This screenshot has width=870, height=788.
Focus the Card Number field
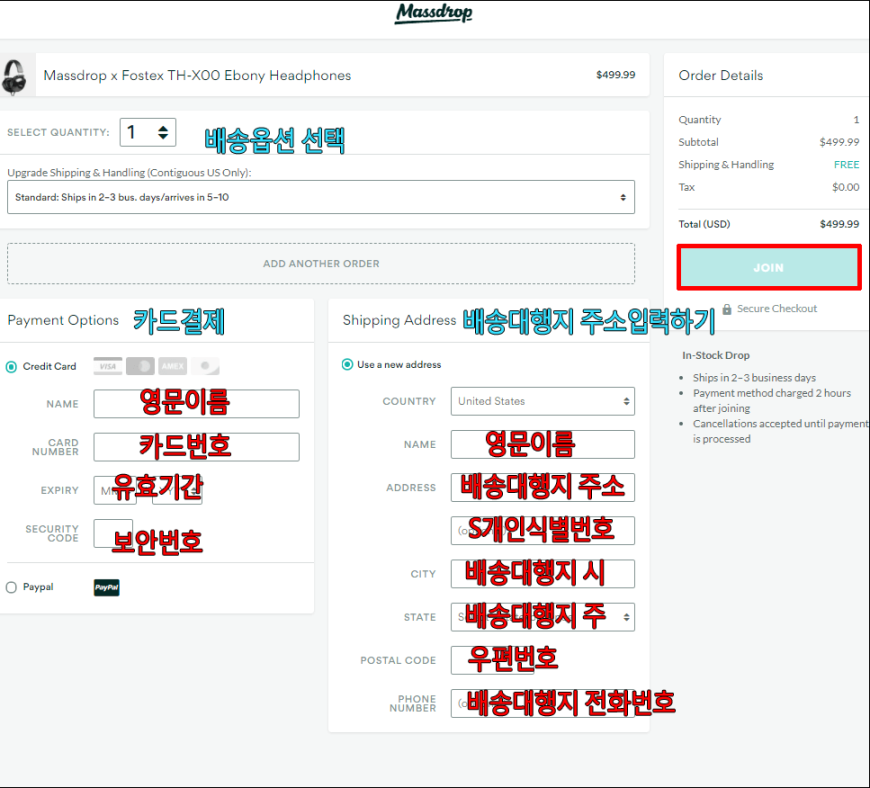point(196,447)
